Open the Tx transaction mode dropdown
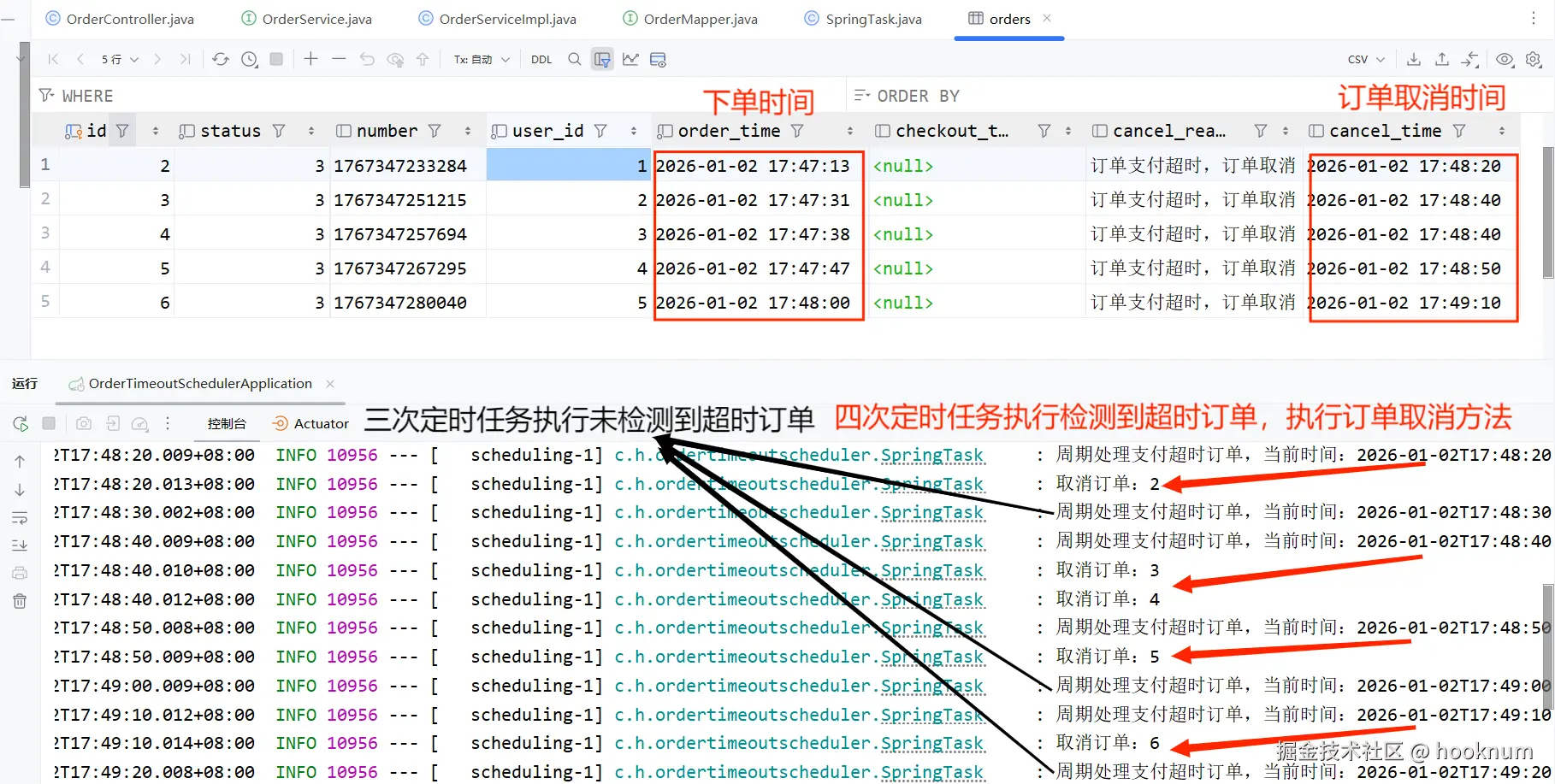 [482, 59]
